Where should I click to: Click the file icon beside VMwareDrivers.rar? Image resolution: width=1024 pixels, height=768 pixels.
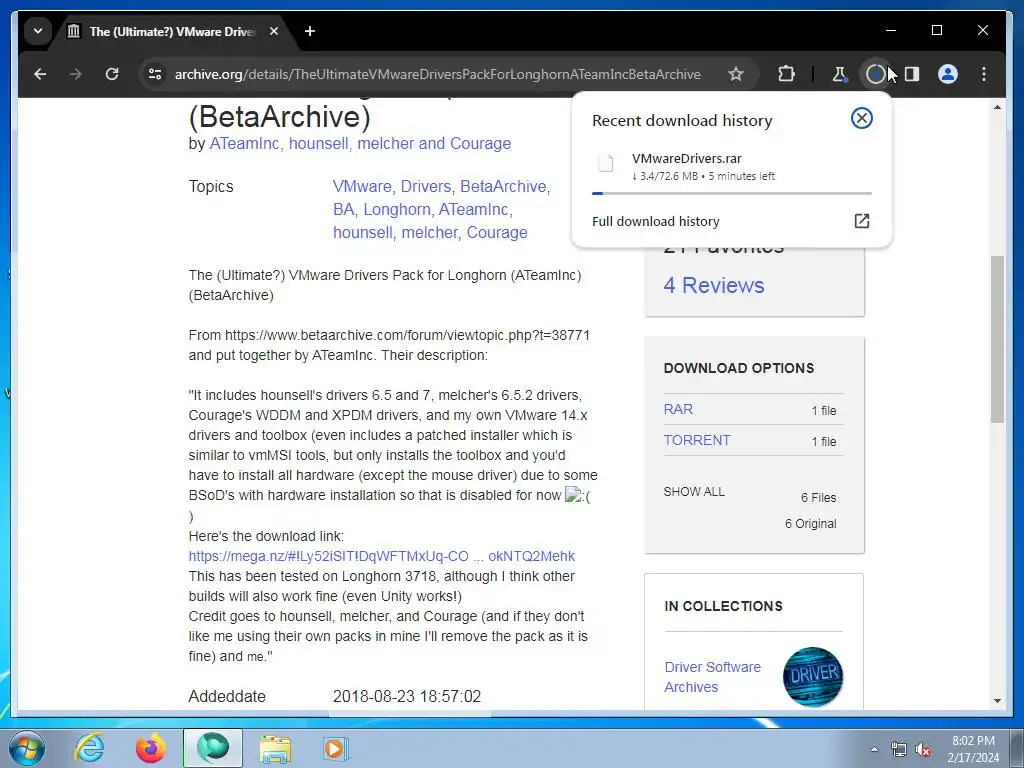point(606,163)
